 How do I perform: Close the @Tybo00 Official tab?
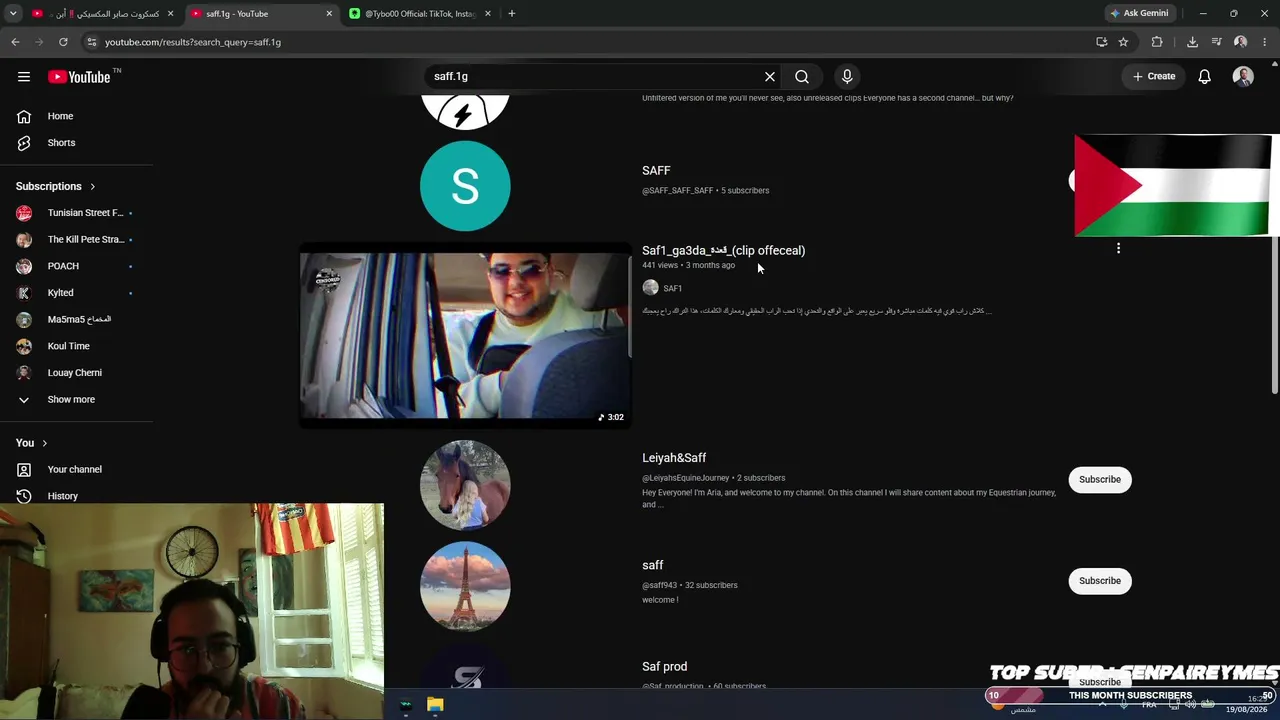tap(488, 14)
